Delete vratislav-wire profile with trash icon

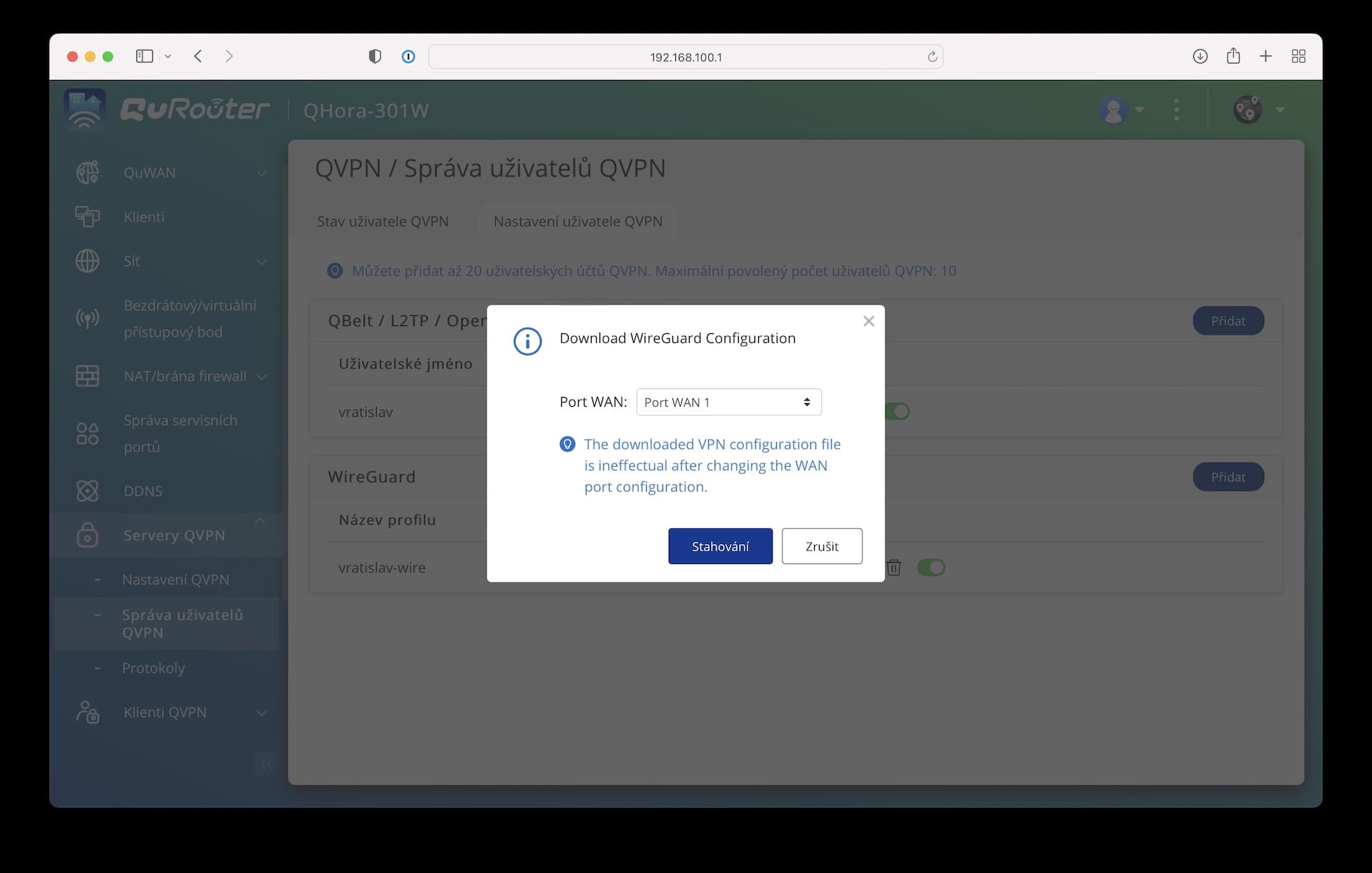(x=893, y=568)
